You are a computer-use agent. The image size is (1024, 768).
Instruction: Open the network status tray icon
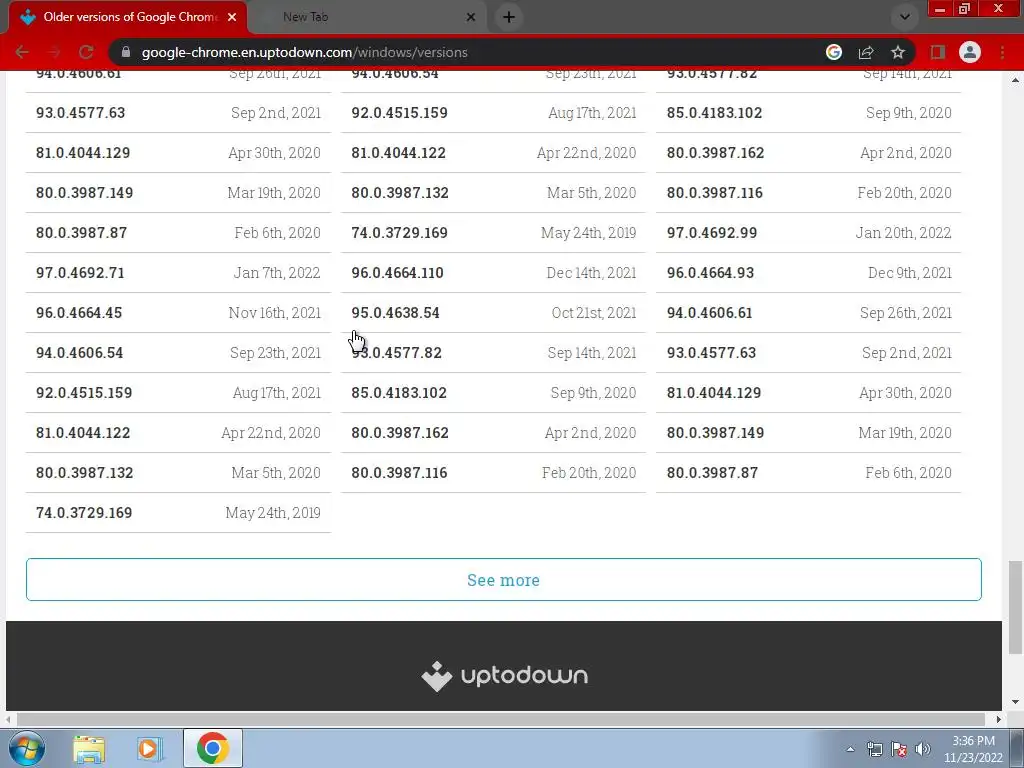click(x=874, y=749)
